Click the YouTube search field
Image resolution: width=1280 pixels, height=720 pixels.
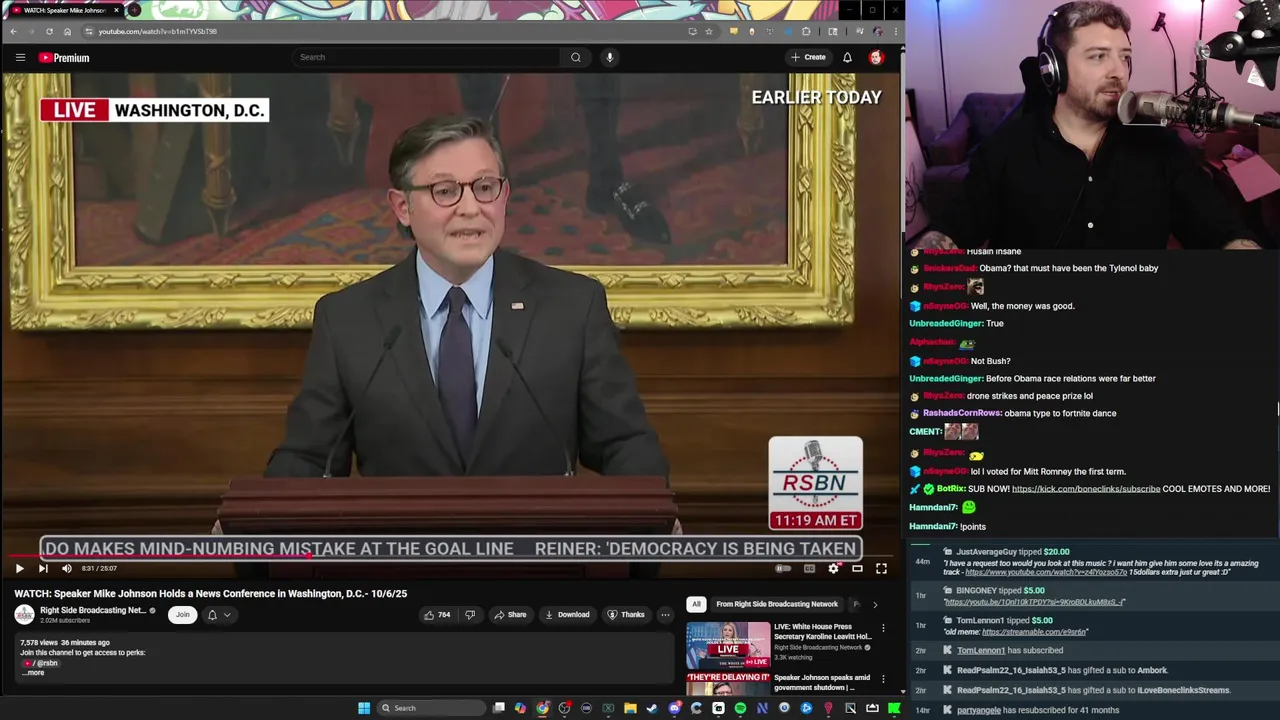(427, 57)
